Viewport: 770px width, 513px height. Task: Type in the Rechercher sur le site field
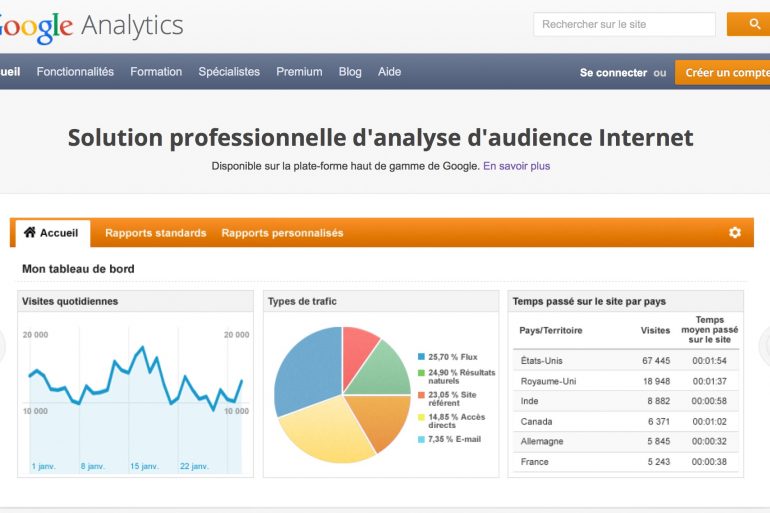tap(624, 24)
